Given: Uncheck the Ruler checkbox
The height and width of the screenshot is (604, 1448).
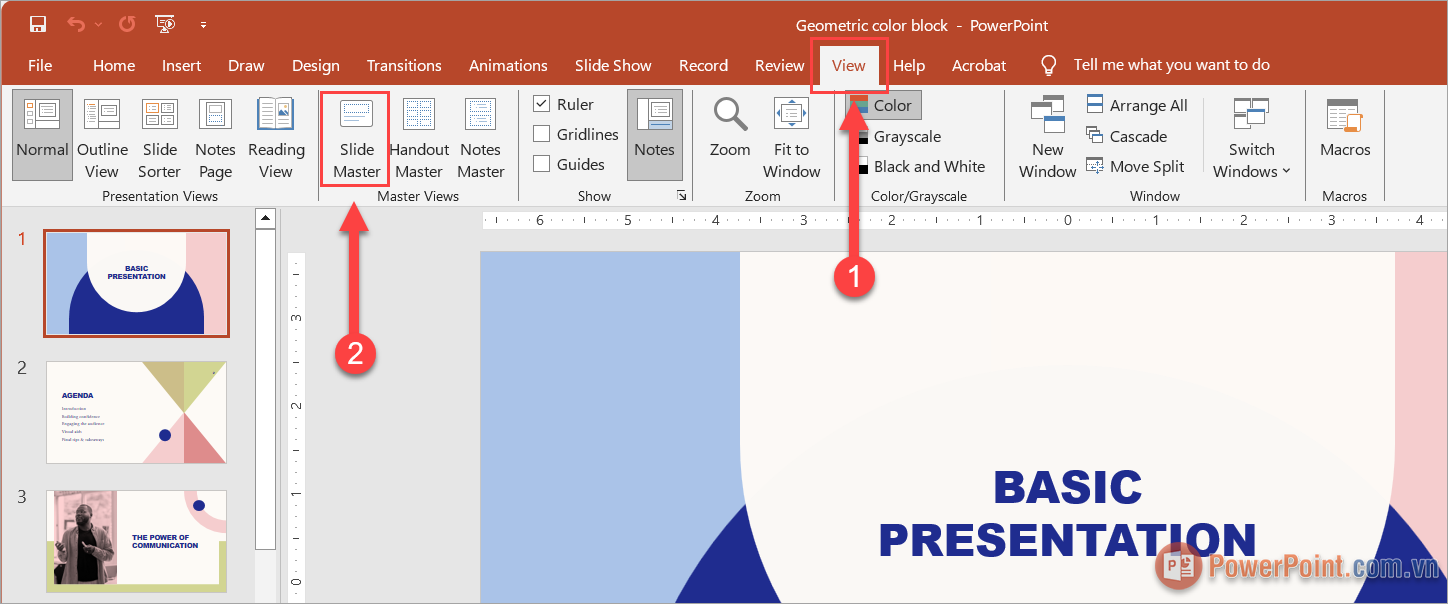Looking at the screenshot, I should coord(542,104).
